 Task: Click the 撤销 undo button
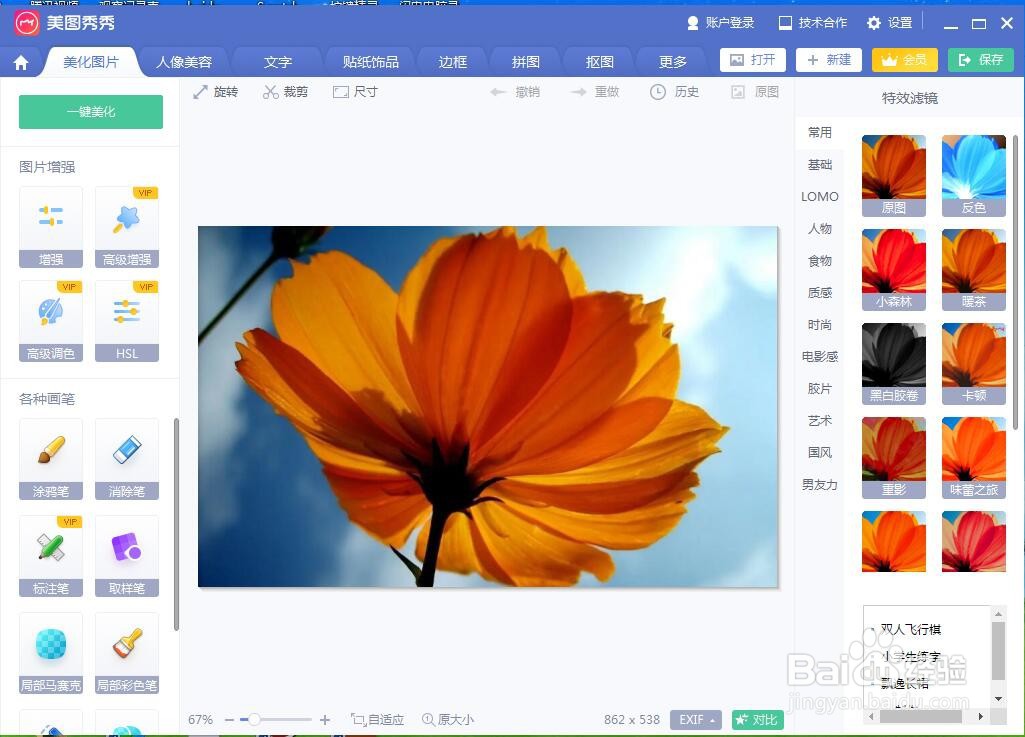(x=515, y=92)
